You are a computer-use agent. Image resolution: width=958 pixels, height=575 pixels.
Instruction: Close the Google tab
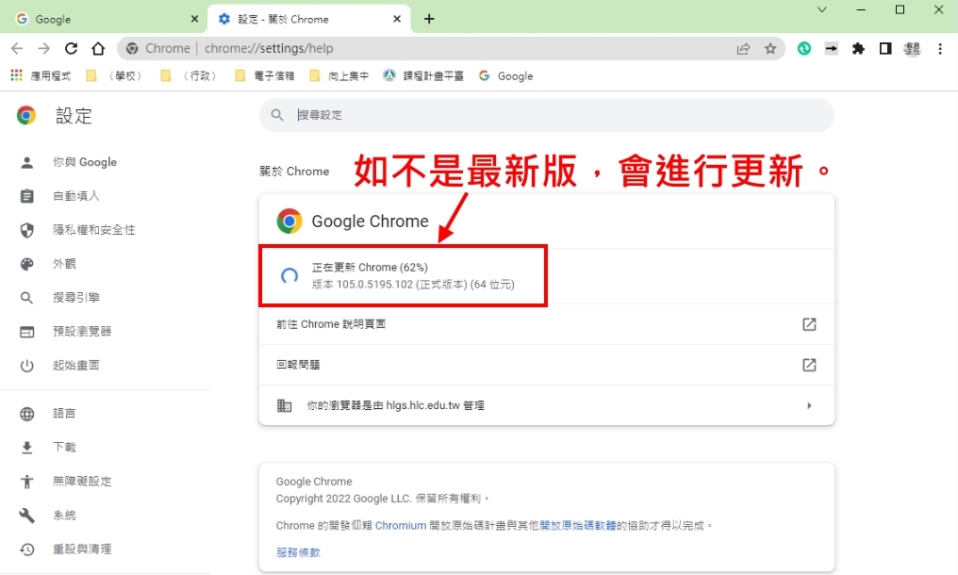point(194,19)
